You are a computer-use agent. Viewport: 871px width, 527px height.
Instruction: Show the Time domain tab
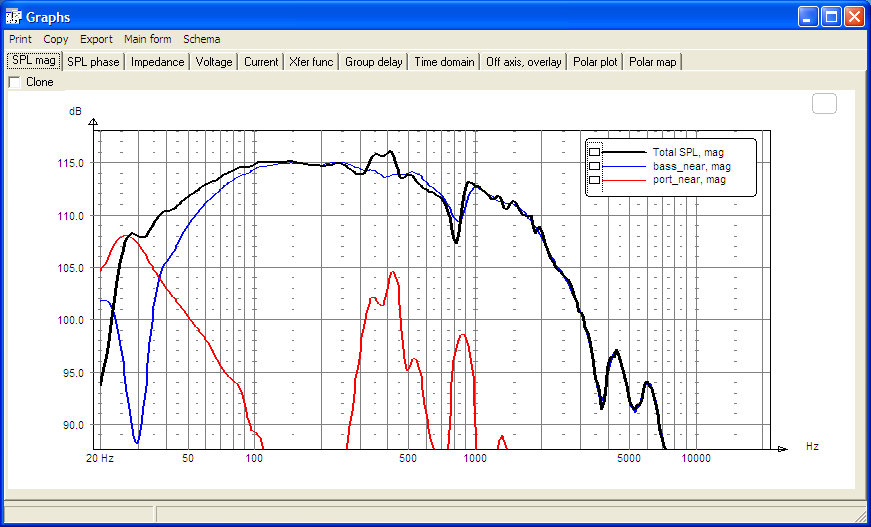click(x=444, y=62)
